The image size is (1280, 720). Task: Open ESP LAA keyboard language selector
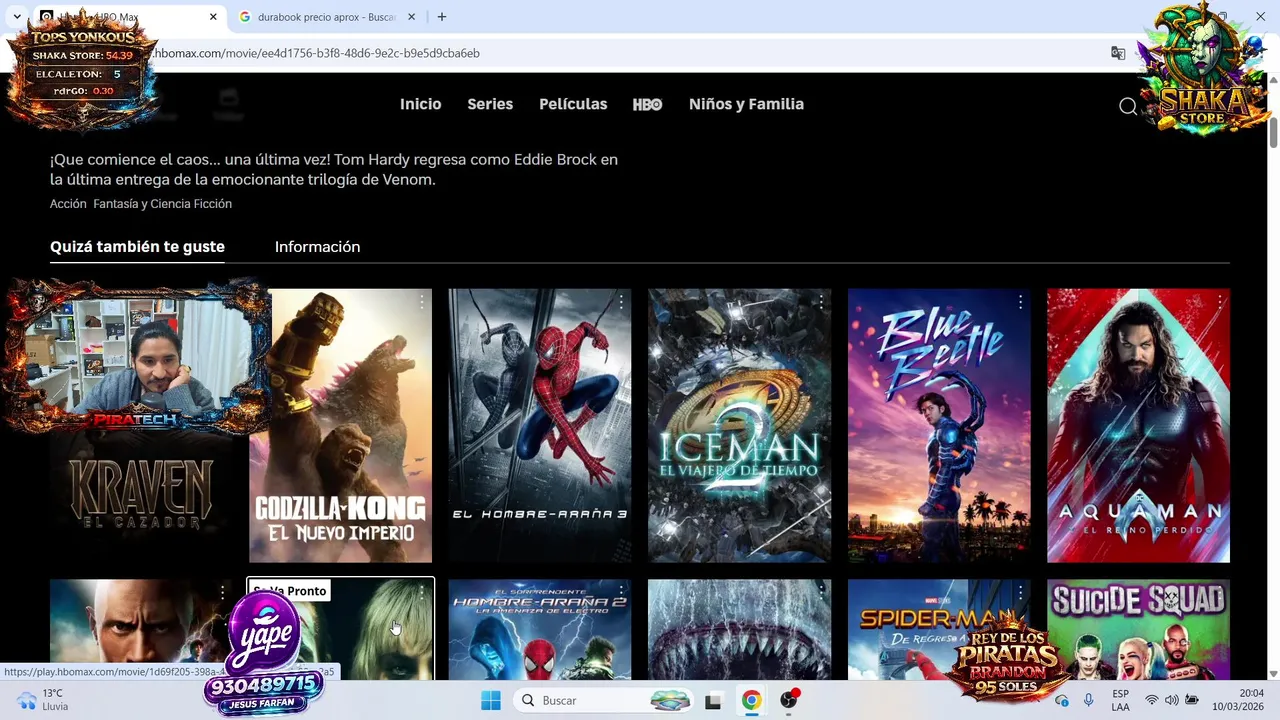coord(1120,700)
